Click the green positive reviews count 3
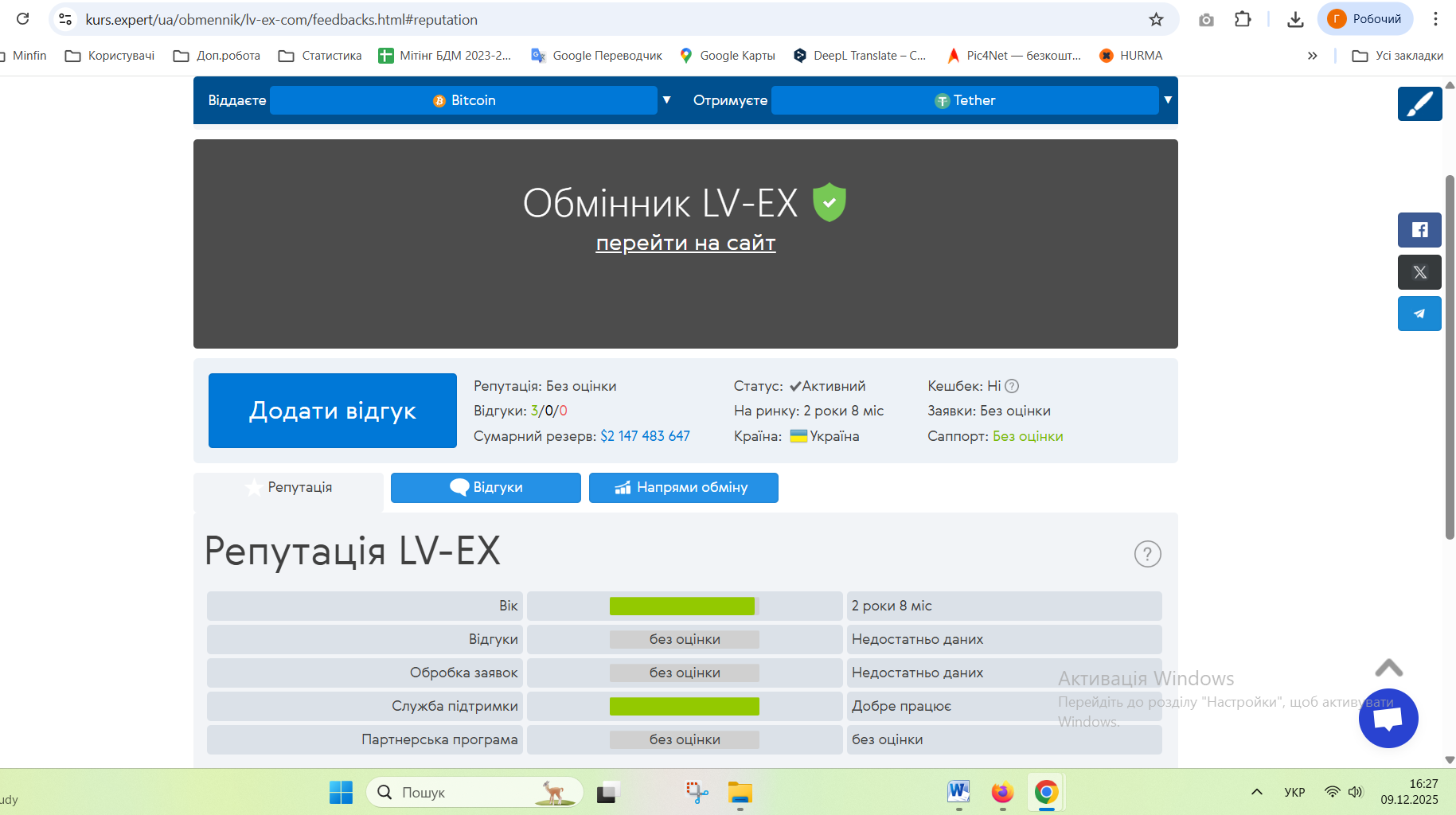1456x815 pixels. point(534,411)
